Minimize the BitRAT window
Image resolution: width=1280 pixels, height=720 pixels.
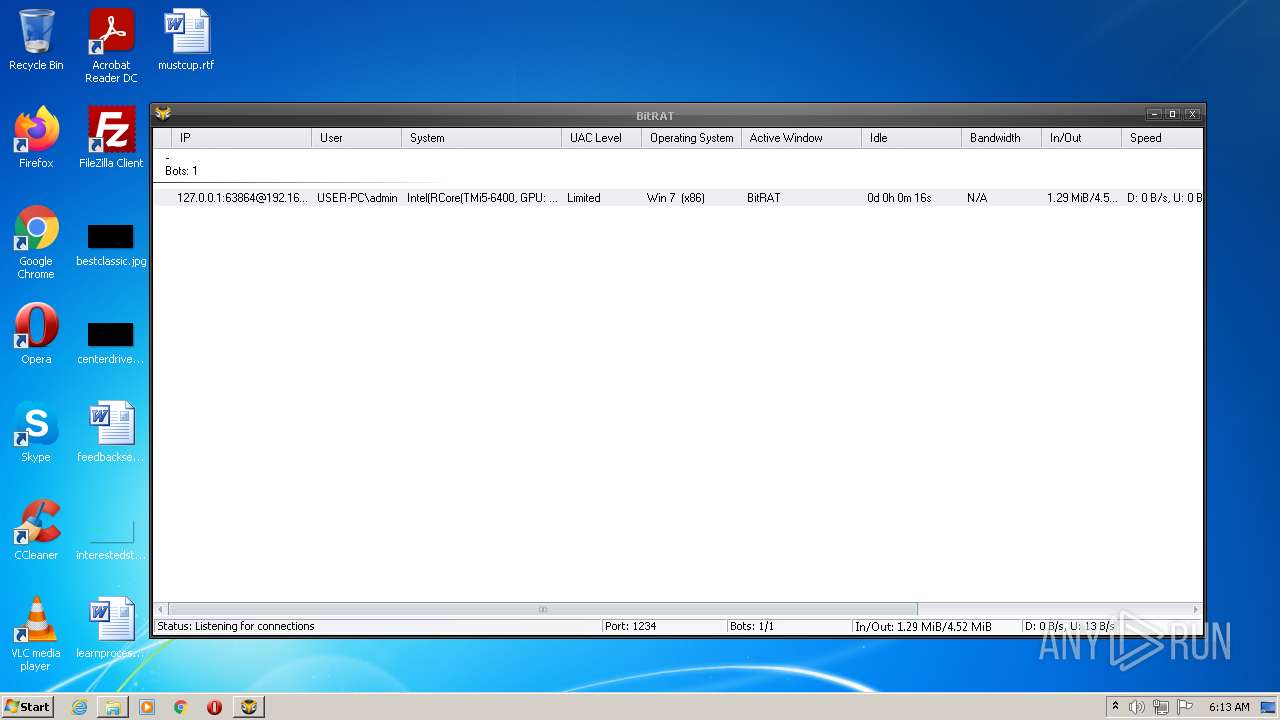pyautogui.click(x=1154, y=114)
